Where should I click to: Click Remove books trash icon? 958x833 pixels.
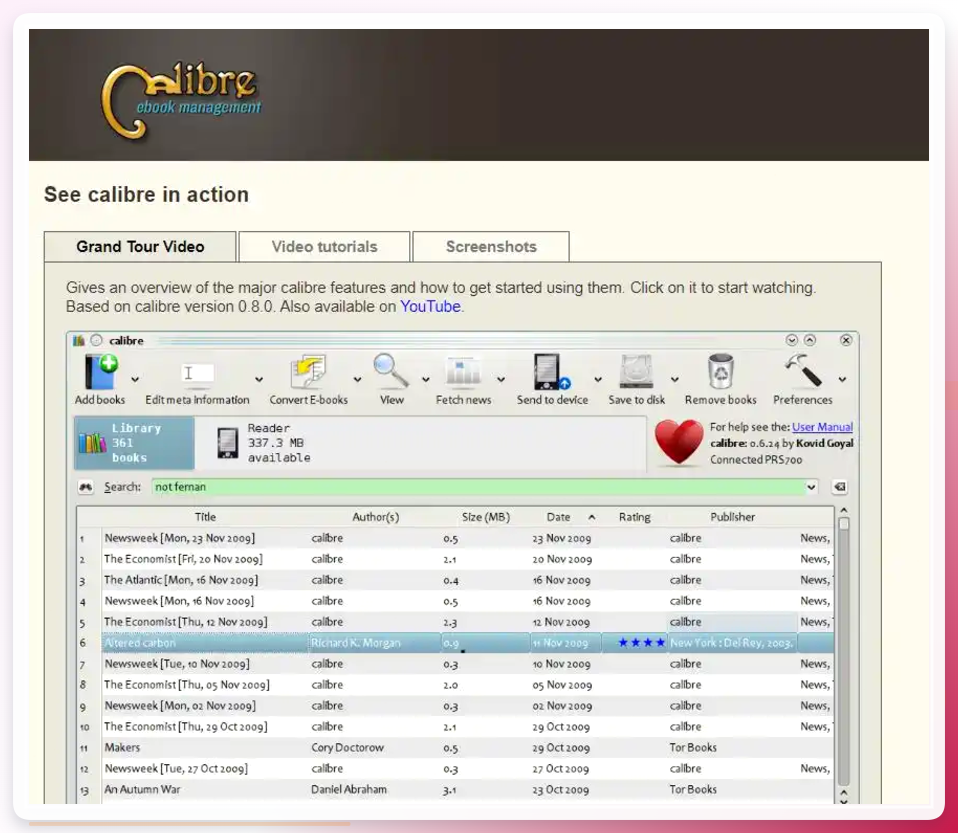click(721, 372)
